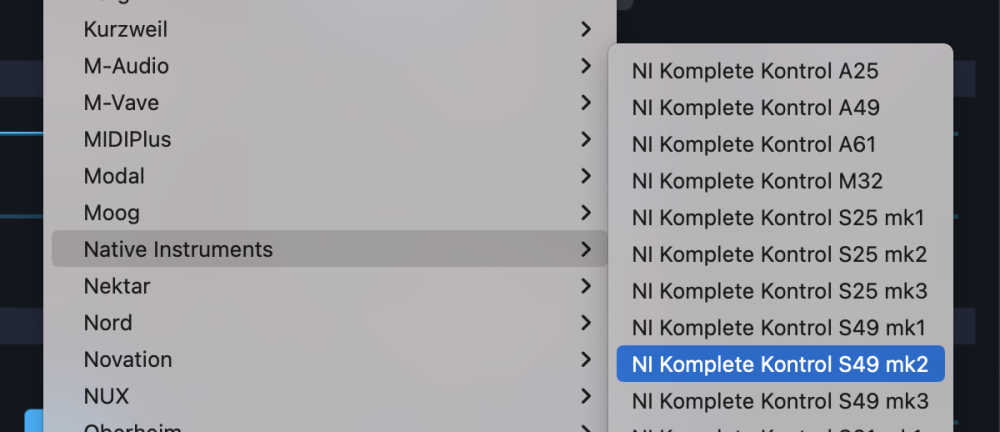Open the MIDIPlus manufacturer entry
This screenshot has width=1000, height=432.
(x=330, y=139)
